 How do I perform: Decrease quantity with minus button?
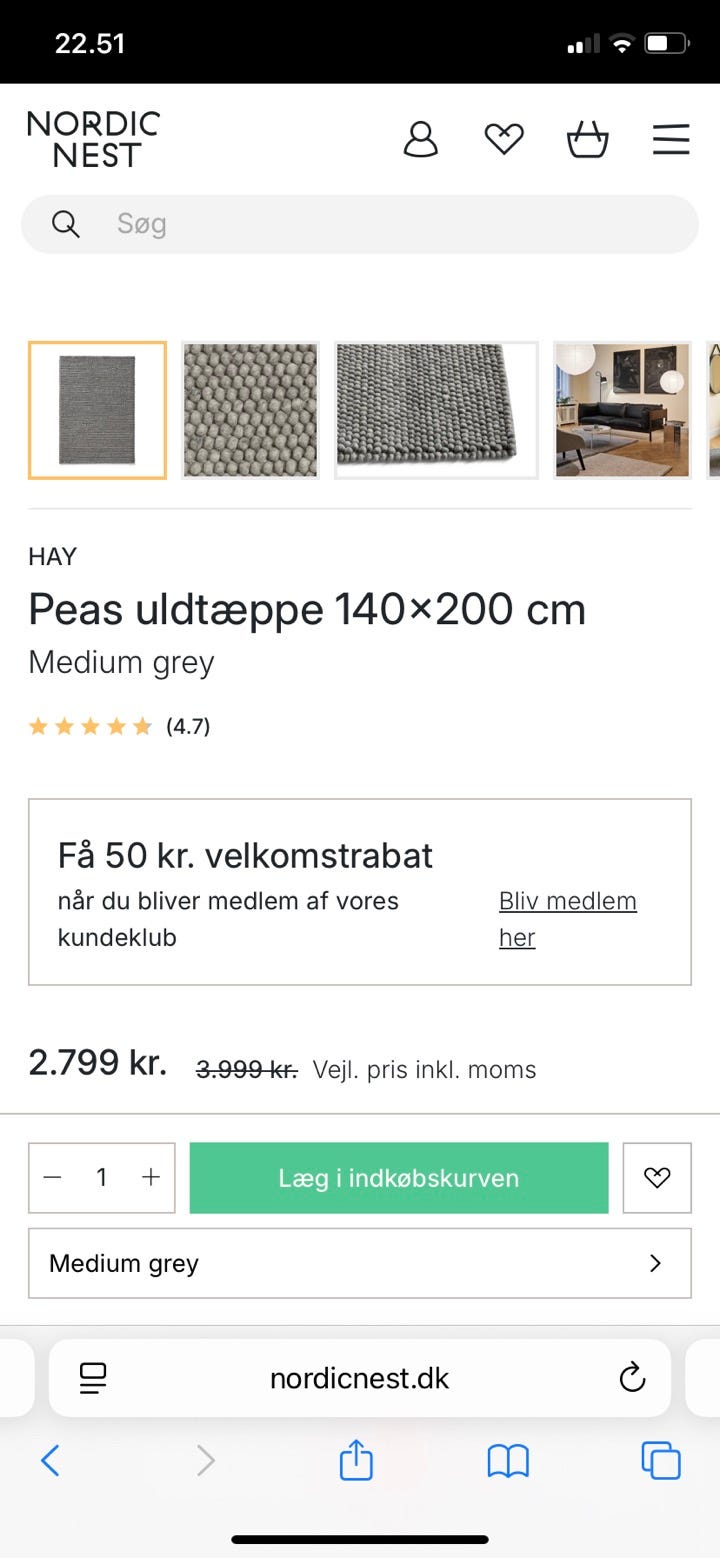tap(53, 1178)
